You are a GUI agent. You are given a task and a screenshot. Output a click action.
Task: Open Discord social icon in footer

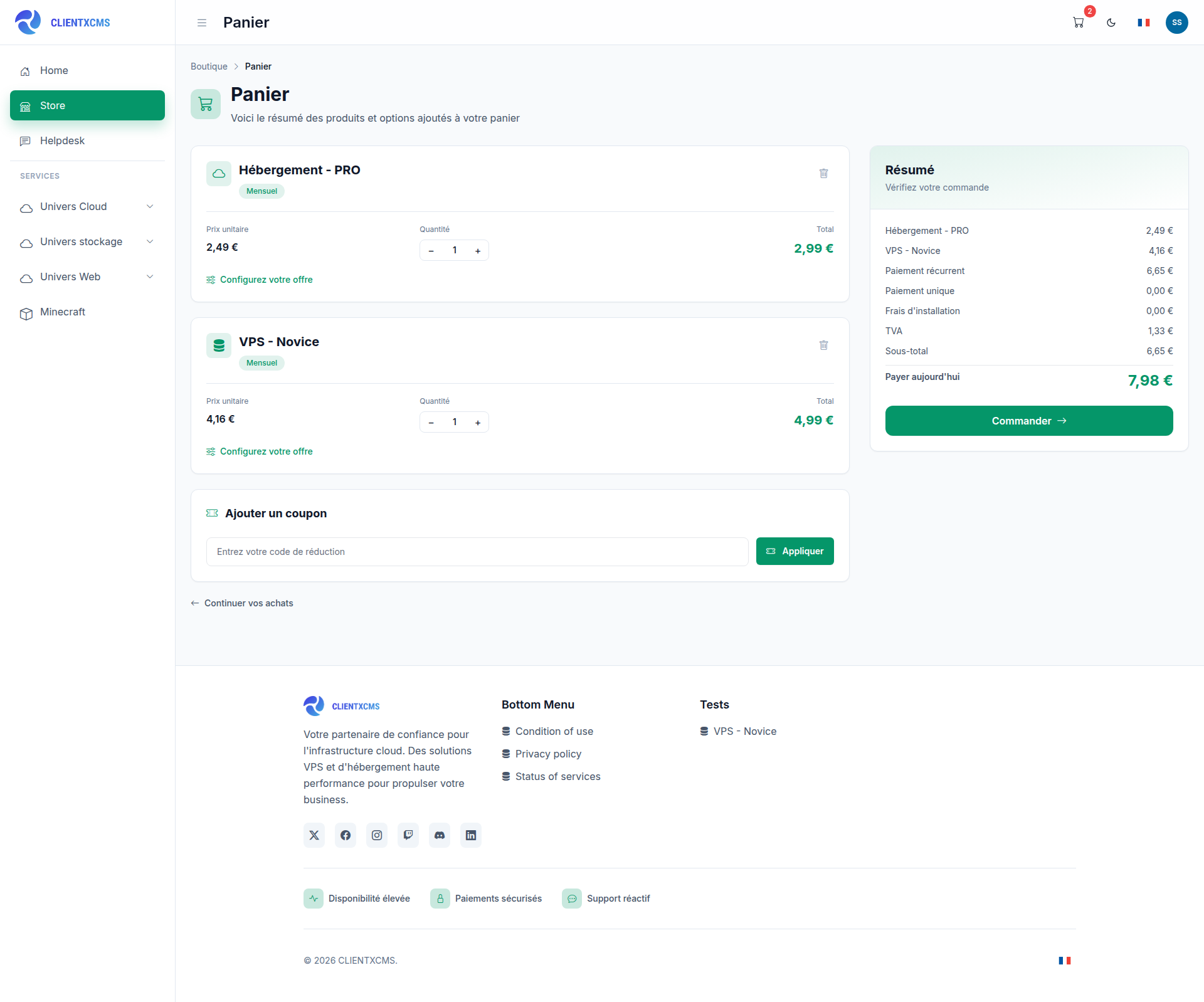tap(440, 835)
